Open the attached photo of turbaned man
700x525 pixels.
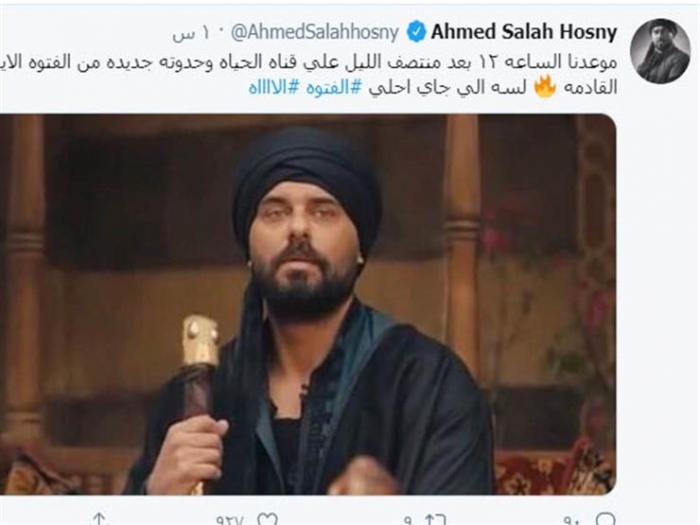coord(308,304)
